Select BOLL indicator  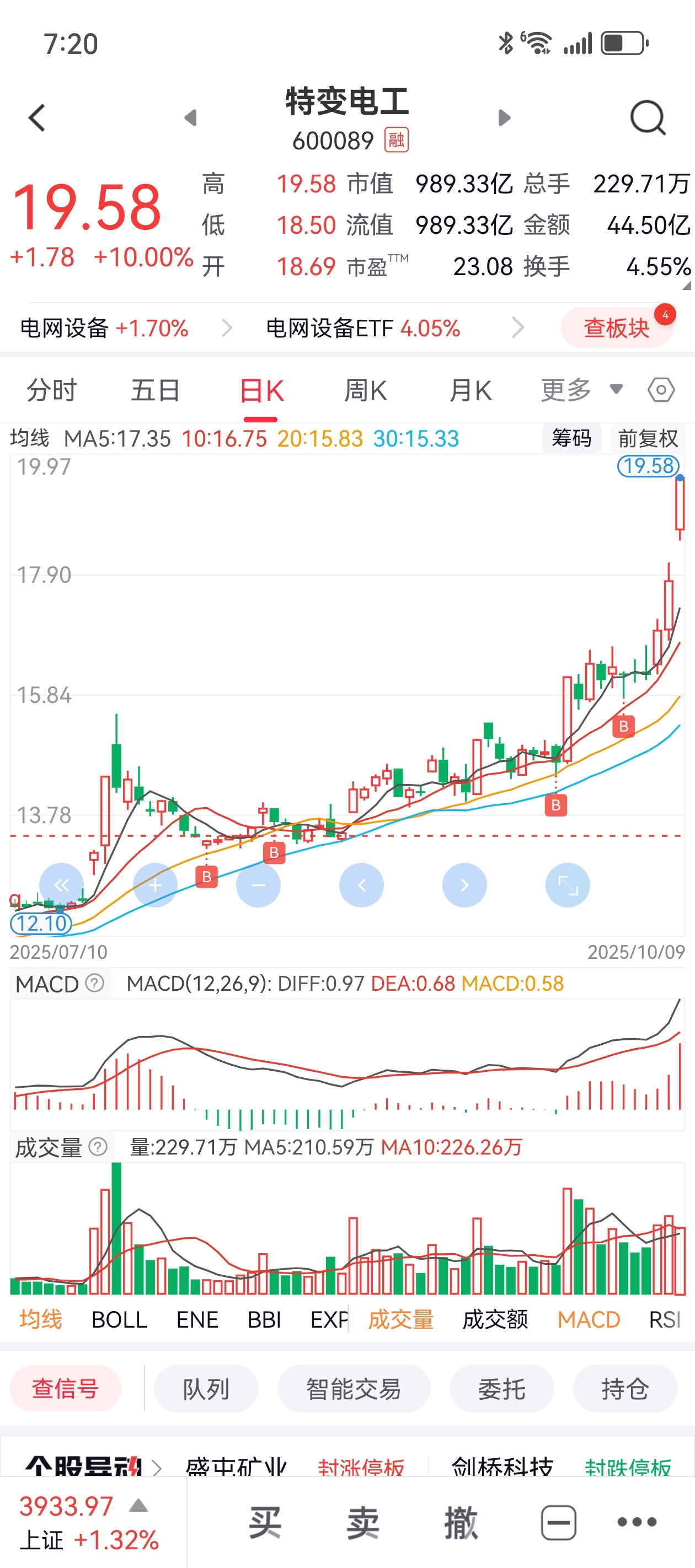(x=119, y=1320)
